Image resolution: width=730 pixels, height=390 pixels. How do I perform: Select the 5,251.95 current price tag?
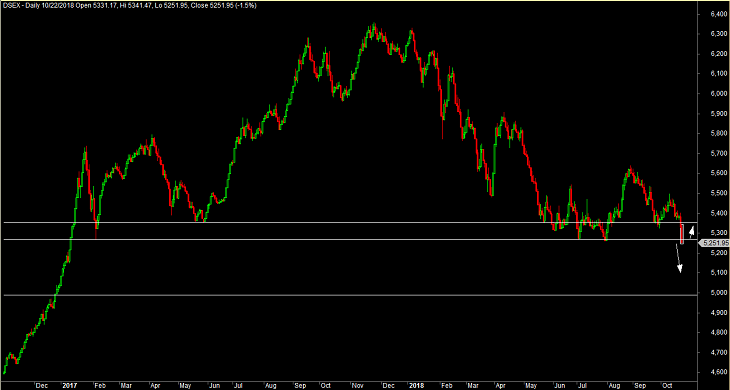[x=715, y=242]
